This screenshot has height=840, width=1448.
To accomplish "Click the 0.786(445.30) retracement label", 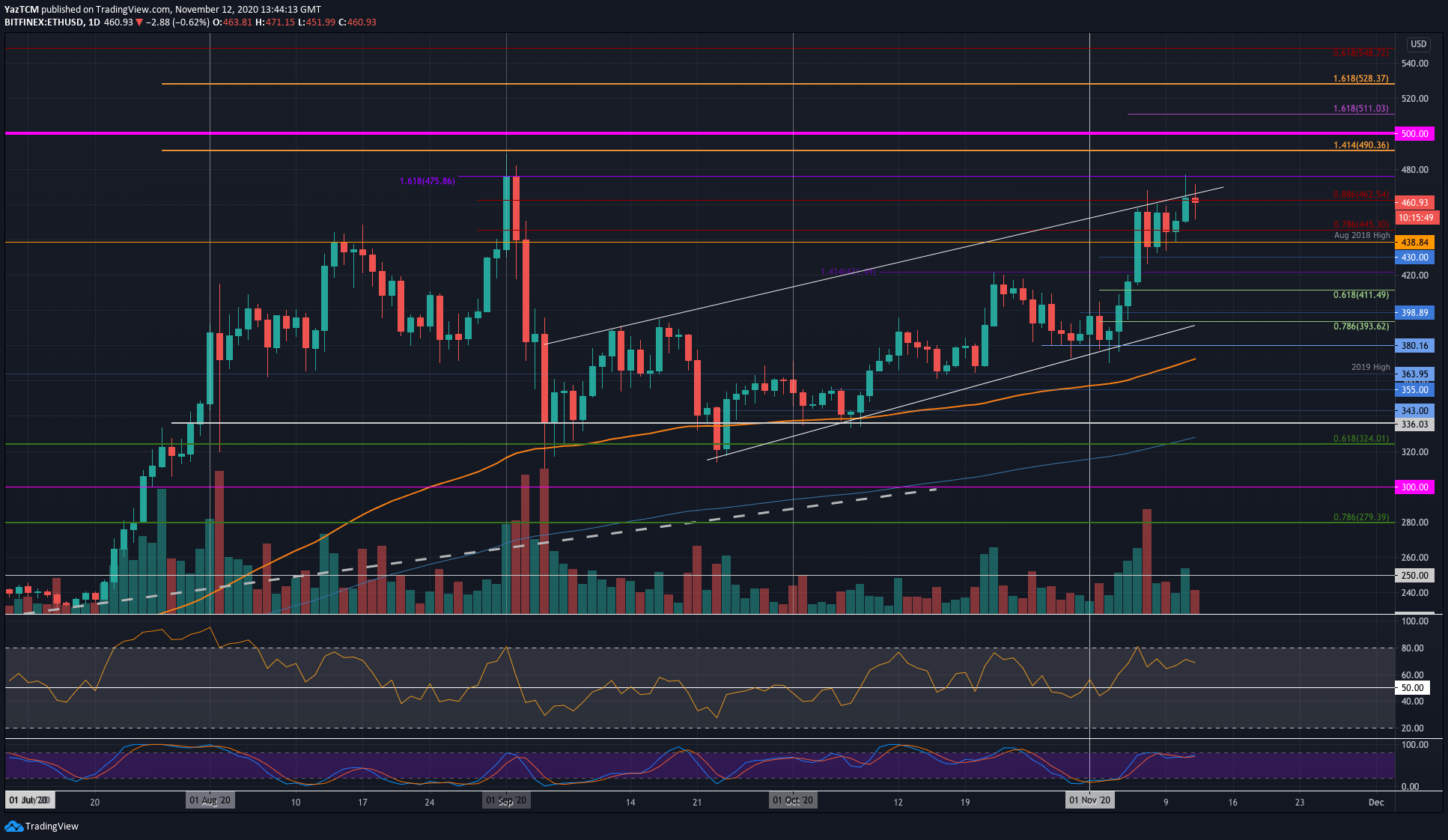I will pos(1360,225).
